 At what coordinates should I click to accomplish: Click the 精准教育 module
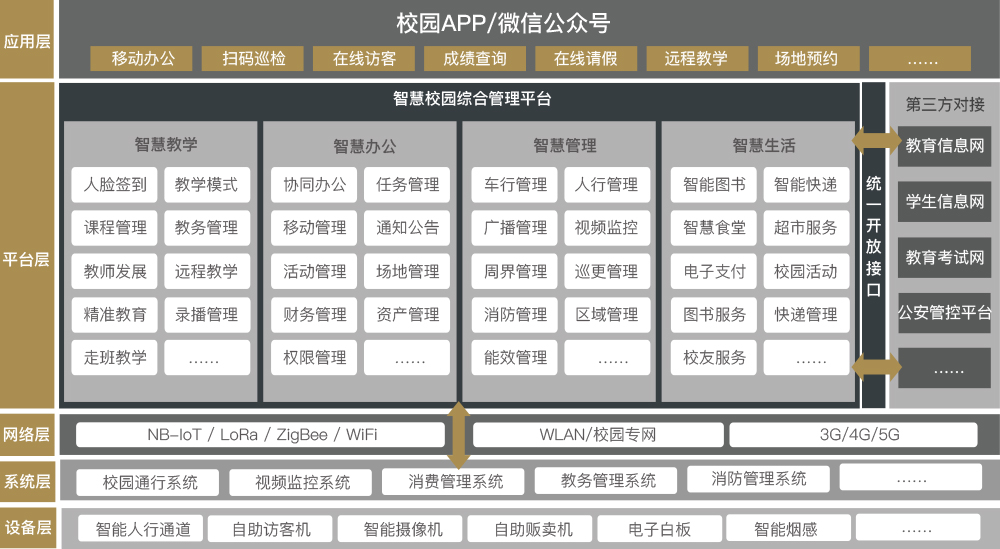(114, 314)
